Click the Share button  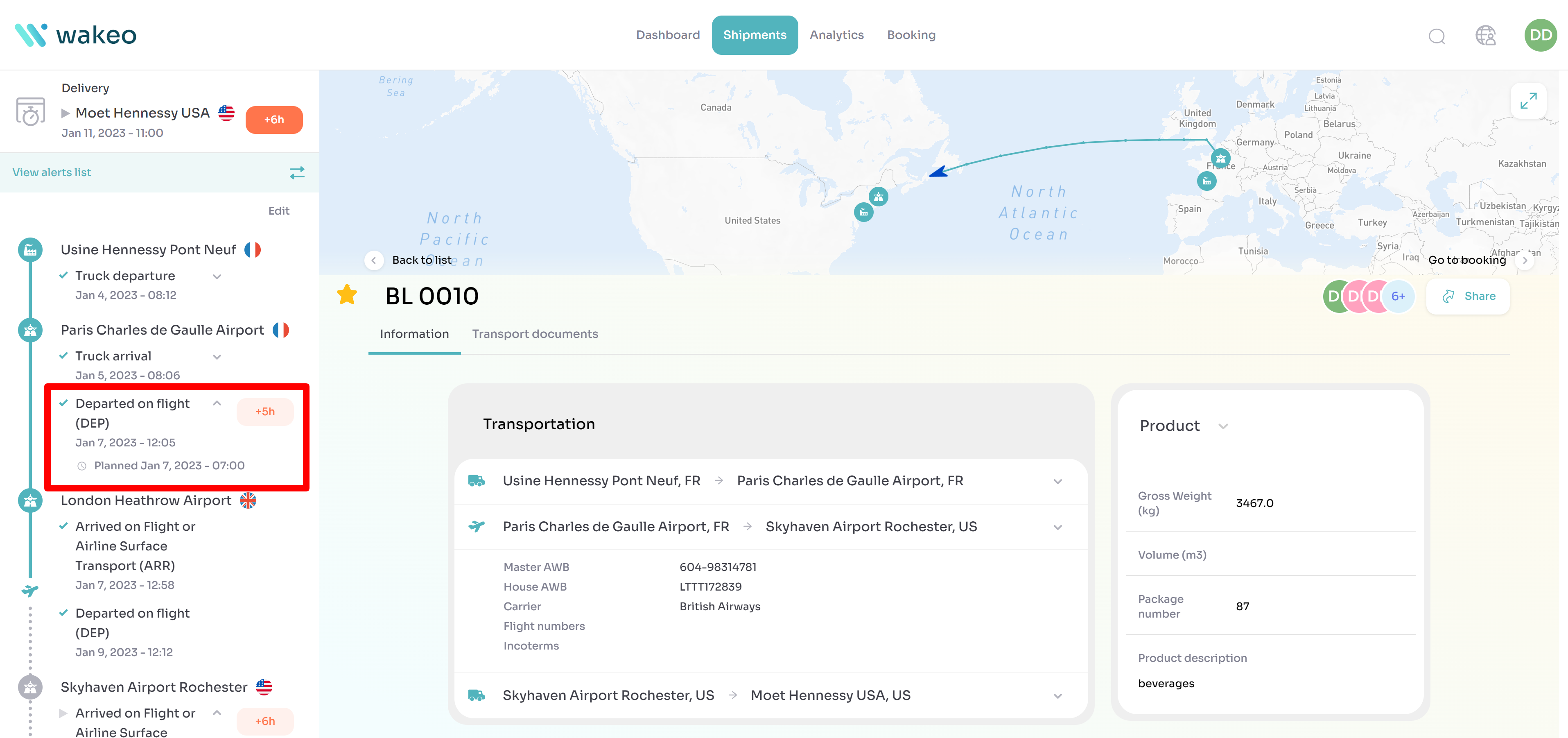coord(1468,297)
